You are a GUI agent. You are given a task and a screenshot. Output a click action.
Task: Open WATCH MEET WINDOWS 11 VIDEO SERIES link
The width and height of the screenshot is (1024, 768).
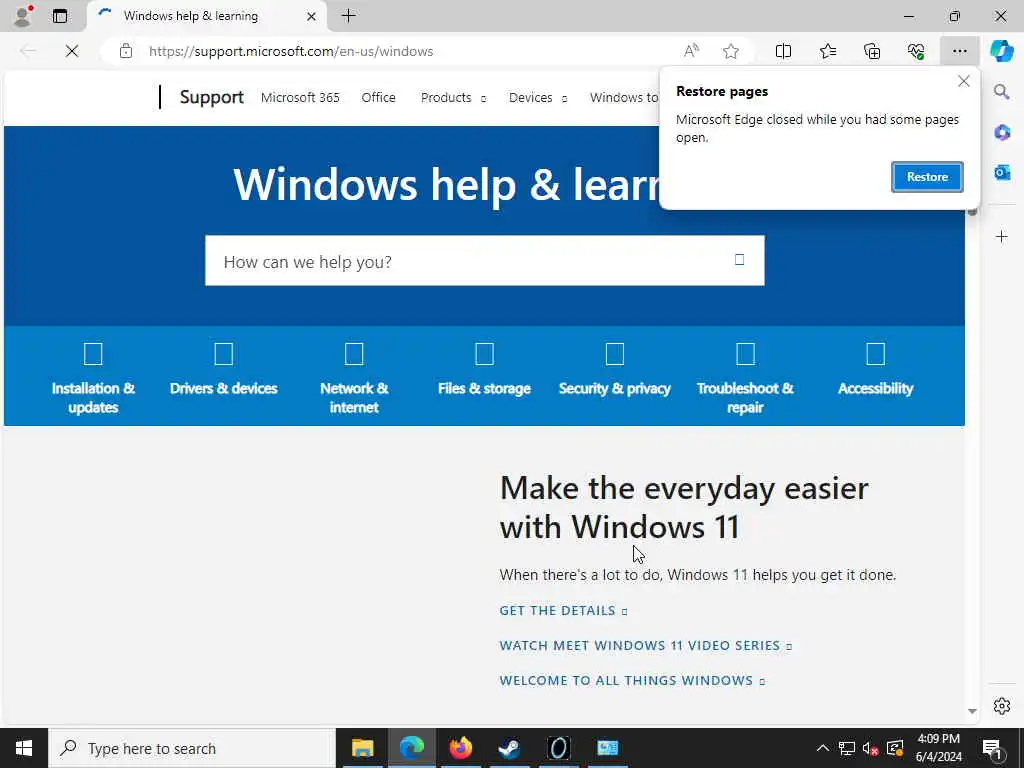coord(645,645)
